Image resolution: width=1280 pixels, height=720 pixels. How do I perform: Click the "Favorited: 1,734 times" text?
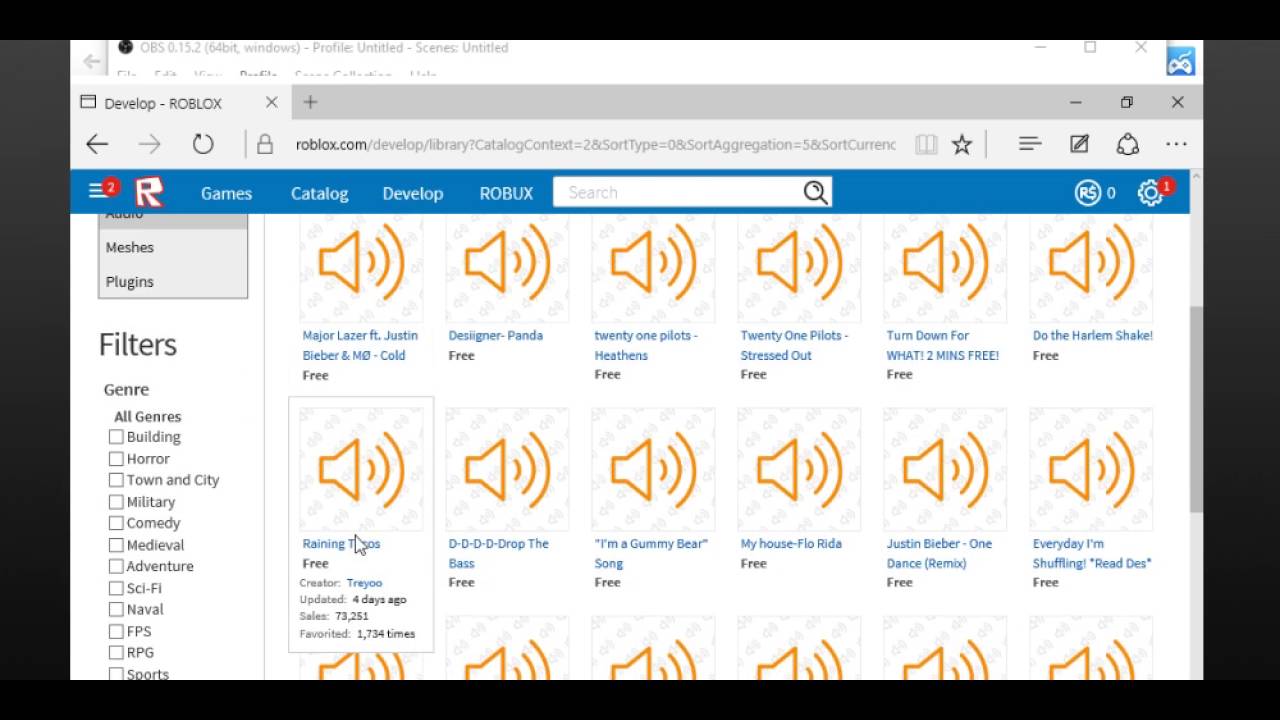coord(357,633)
